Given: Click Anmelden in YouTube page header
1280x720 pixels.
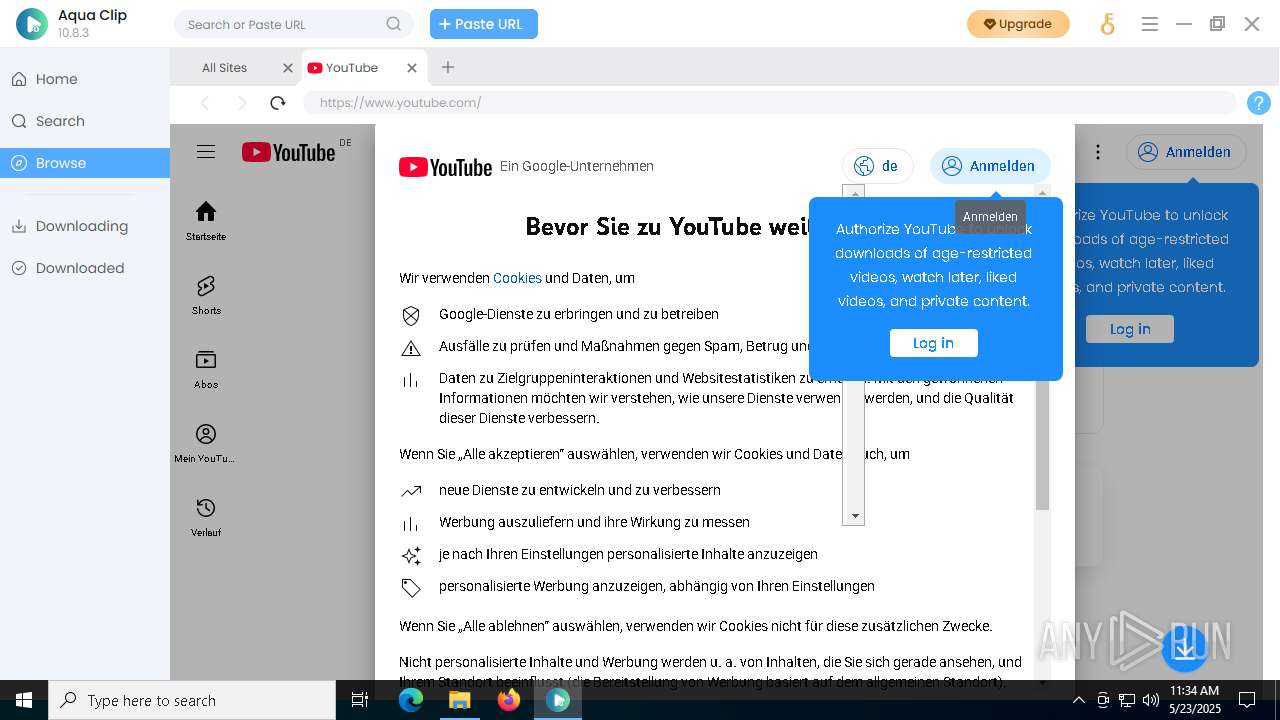Looking at the screenshot, I should [x=1186, y=152].
